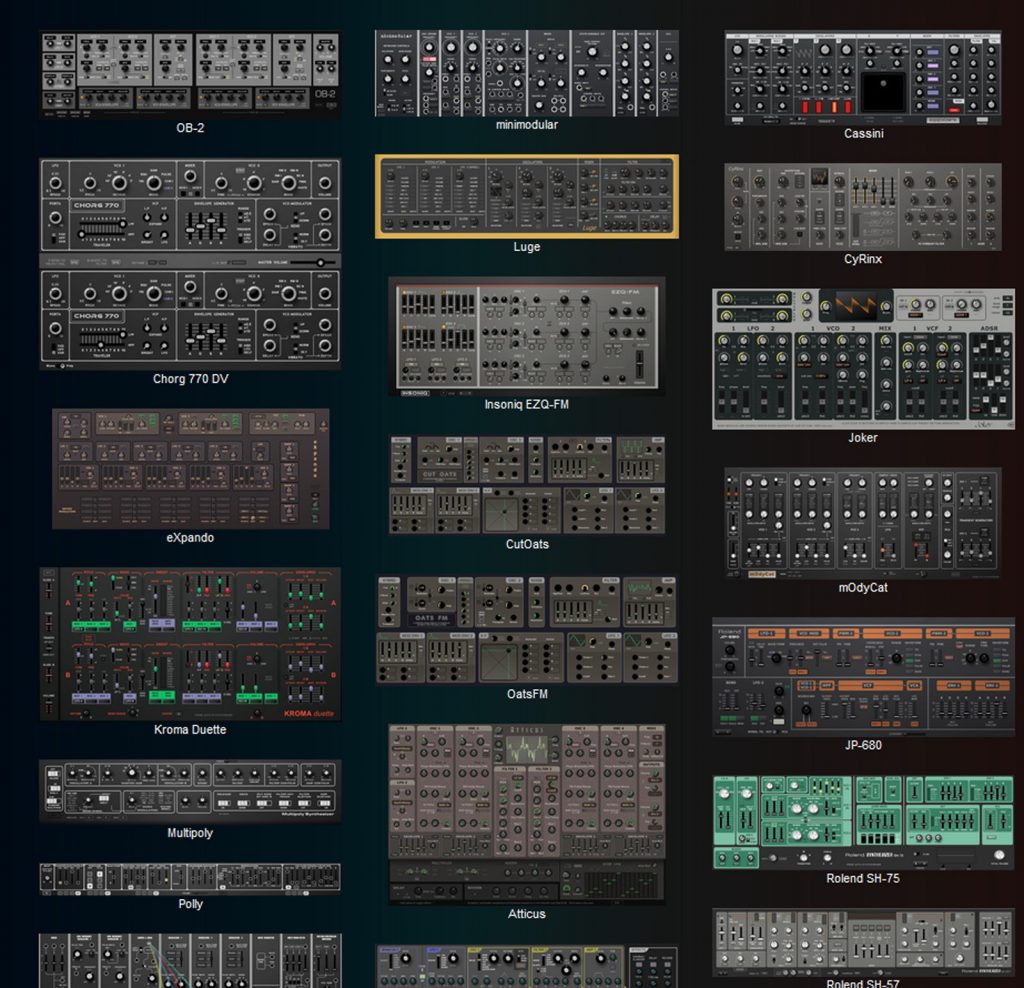The image size is (1024, 988).
Task: Click the eXpando synth thumbnail
Action: click(x=190, y=468)
